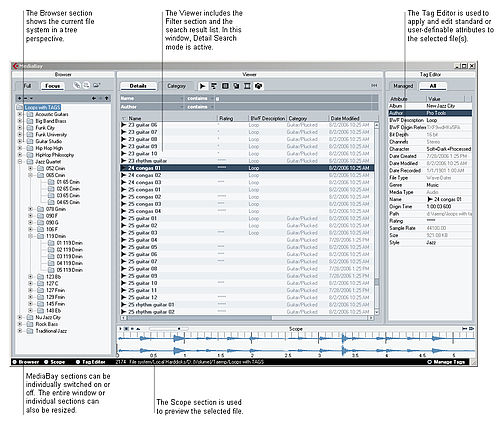Go back with the left arrow icon
The image size is (500, 422).
tap(94, 98)
